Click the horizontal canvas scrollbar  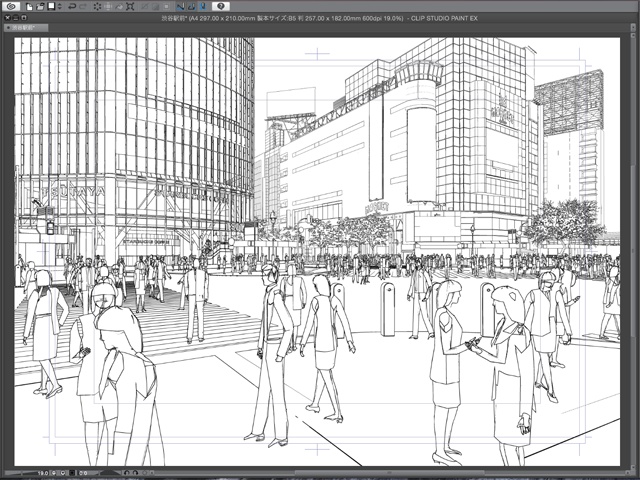pyautogui.click(x=388, y=473)
